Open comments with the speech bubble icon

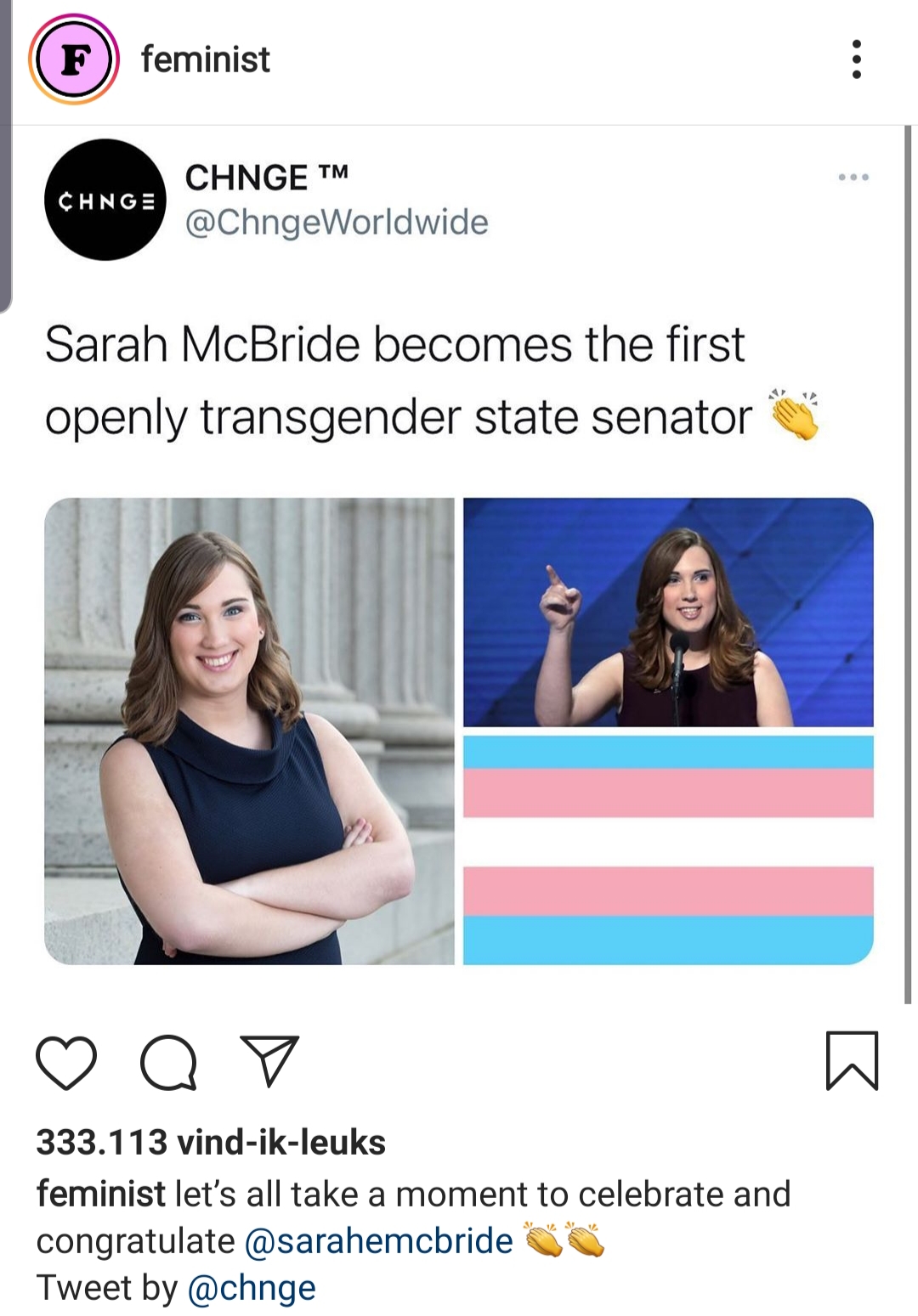tap(169, 1062)
